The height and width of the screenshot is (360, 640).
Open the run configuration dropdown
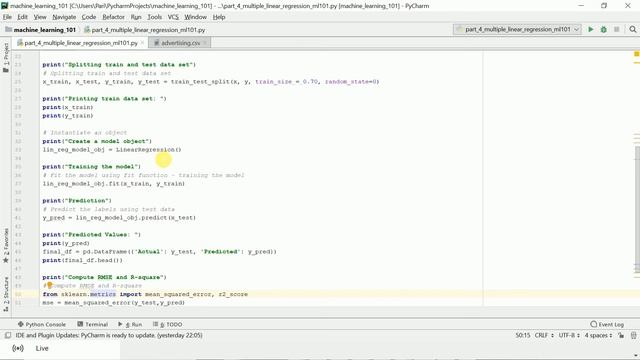517,29
